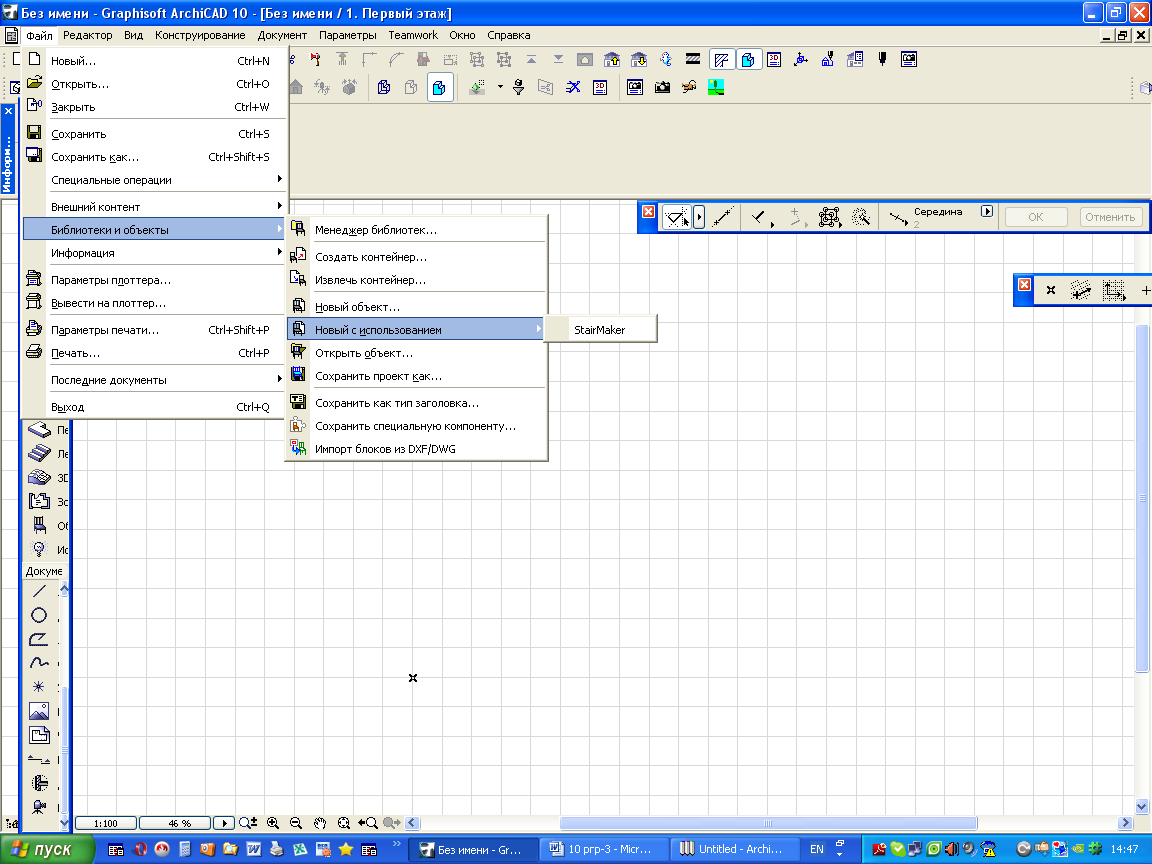Image resolution: width=1152 pixels, height=864 pixels.
Task: Click the zoom out magnifier icon
Action: (296, 824)
